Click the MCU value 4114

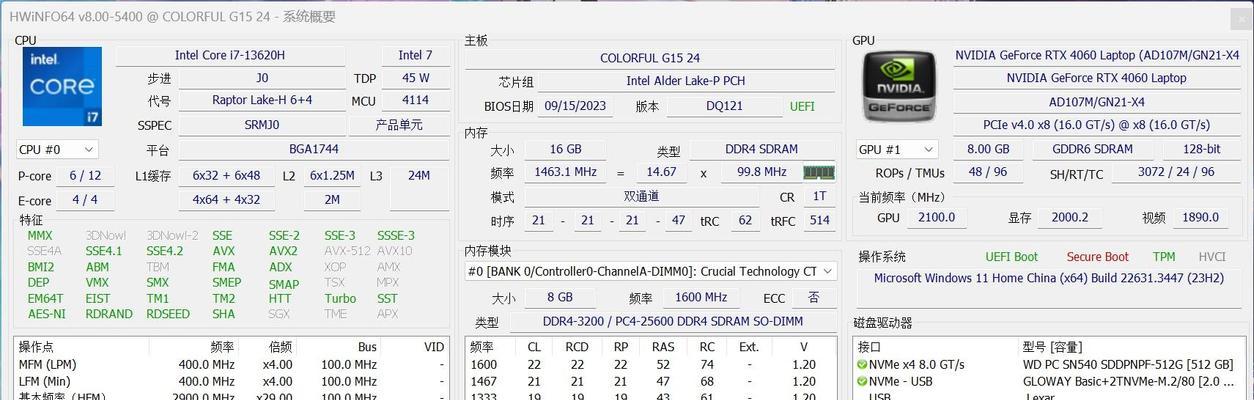[416, 100]
